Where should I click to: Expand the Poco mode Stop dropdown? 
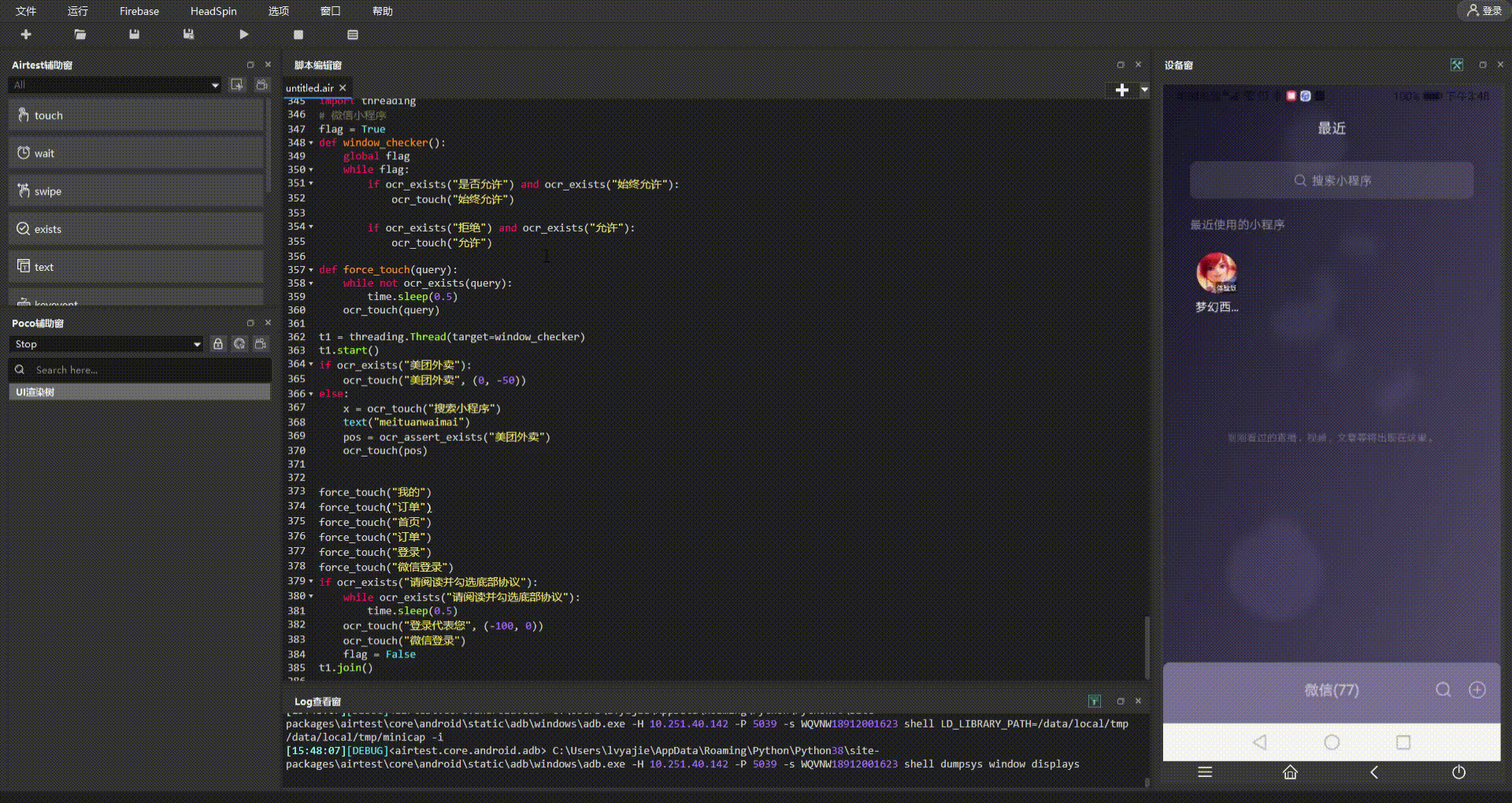click(x=107, y=344)
